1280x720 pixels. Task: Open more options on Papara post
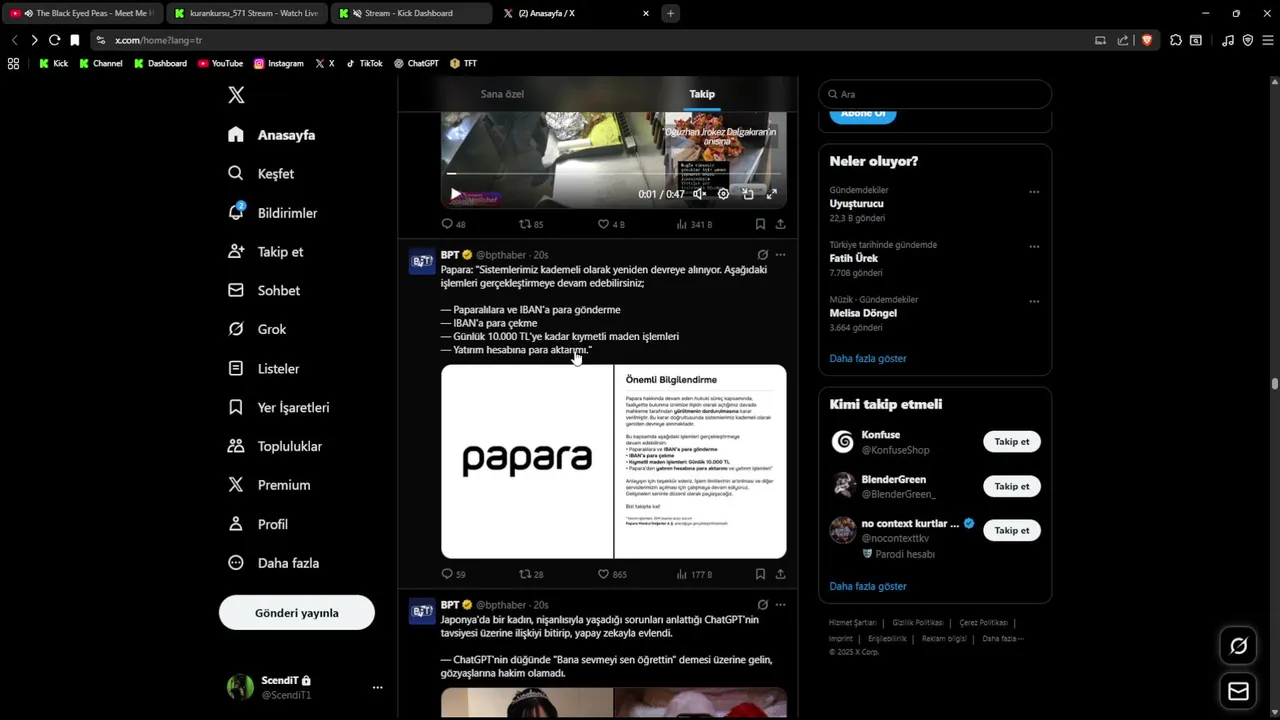(x=780, y=255)
